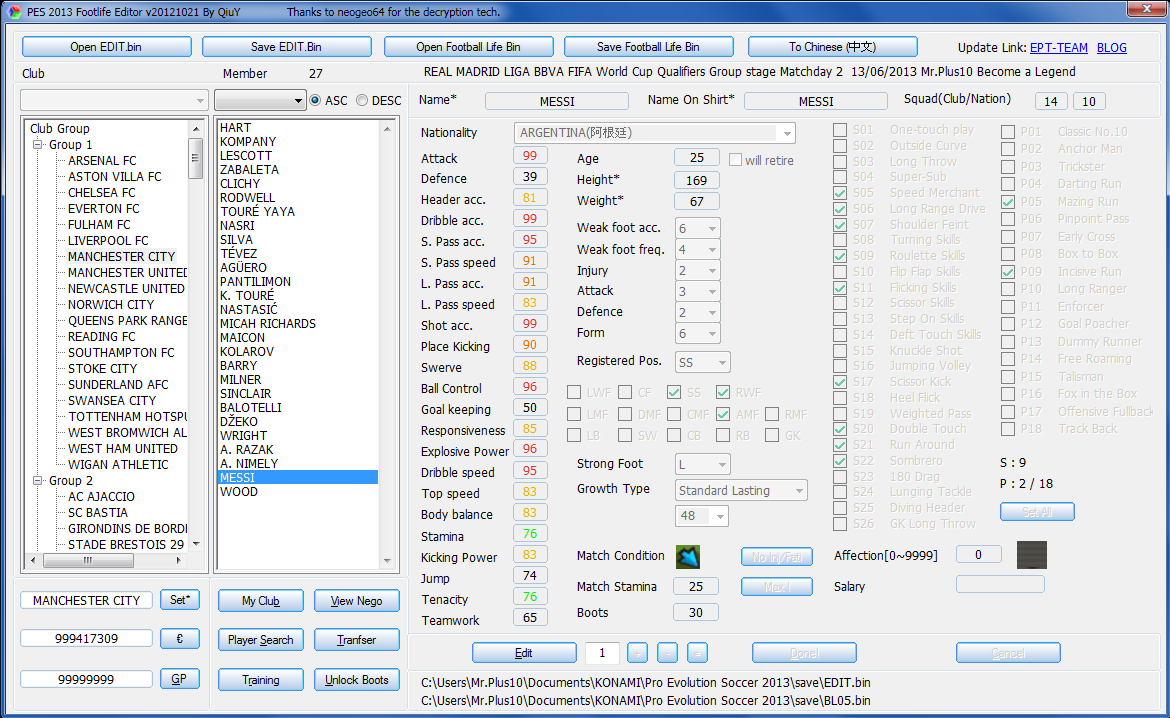
Task: Click the Open EDIT.bin button
Action: tap(106, 47)
